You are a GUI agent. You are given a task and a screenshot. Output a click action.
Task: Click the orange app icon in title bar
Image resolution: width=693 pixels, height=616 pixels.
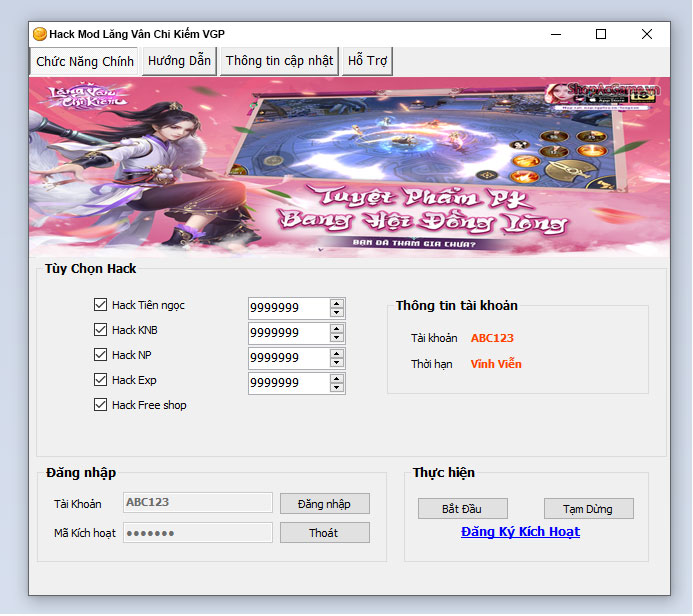tap(40, 34)
